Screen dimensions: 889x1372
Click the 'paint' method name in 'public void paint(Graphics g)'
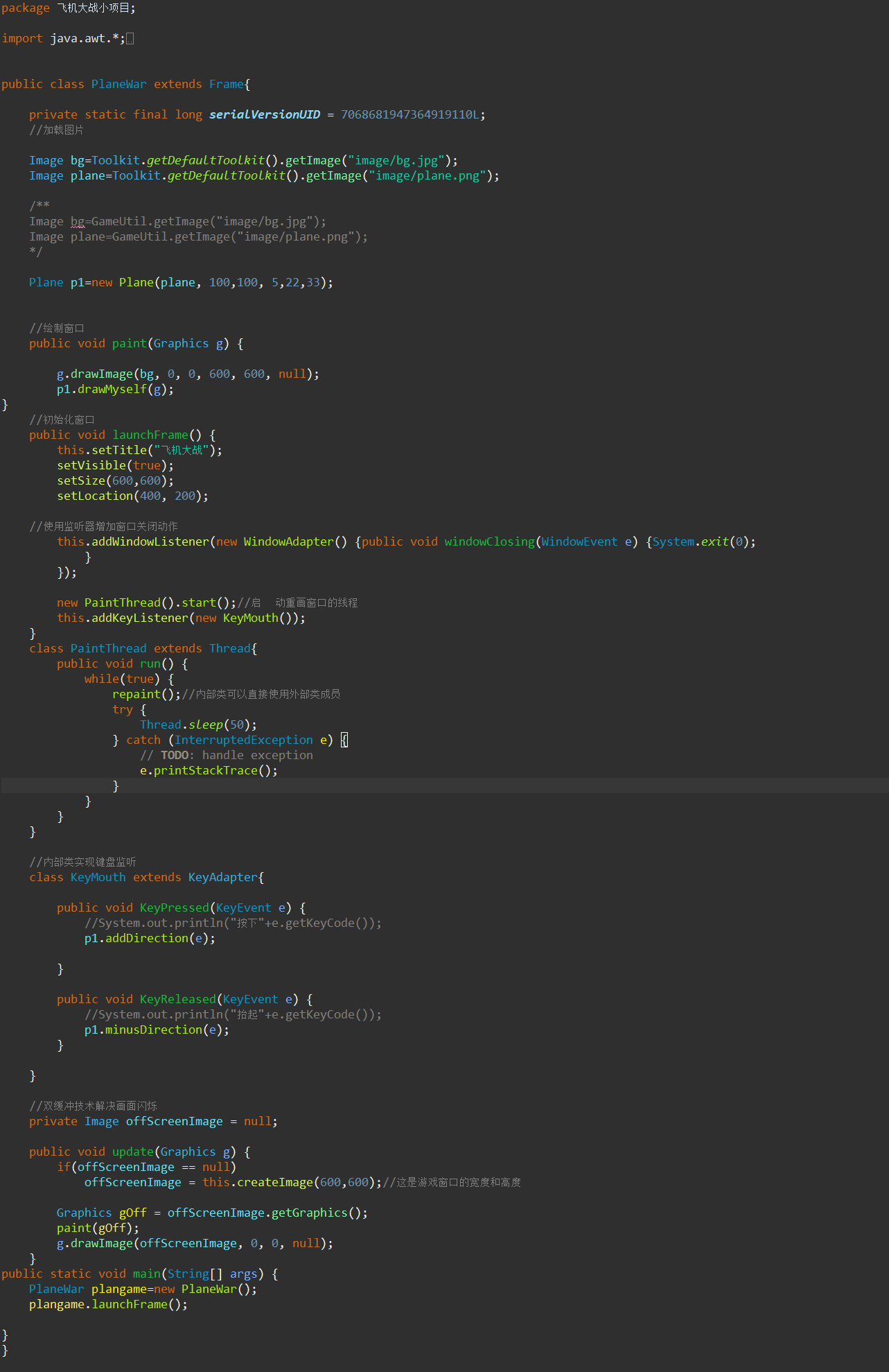pyautogui.click(x=130, y=344)
